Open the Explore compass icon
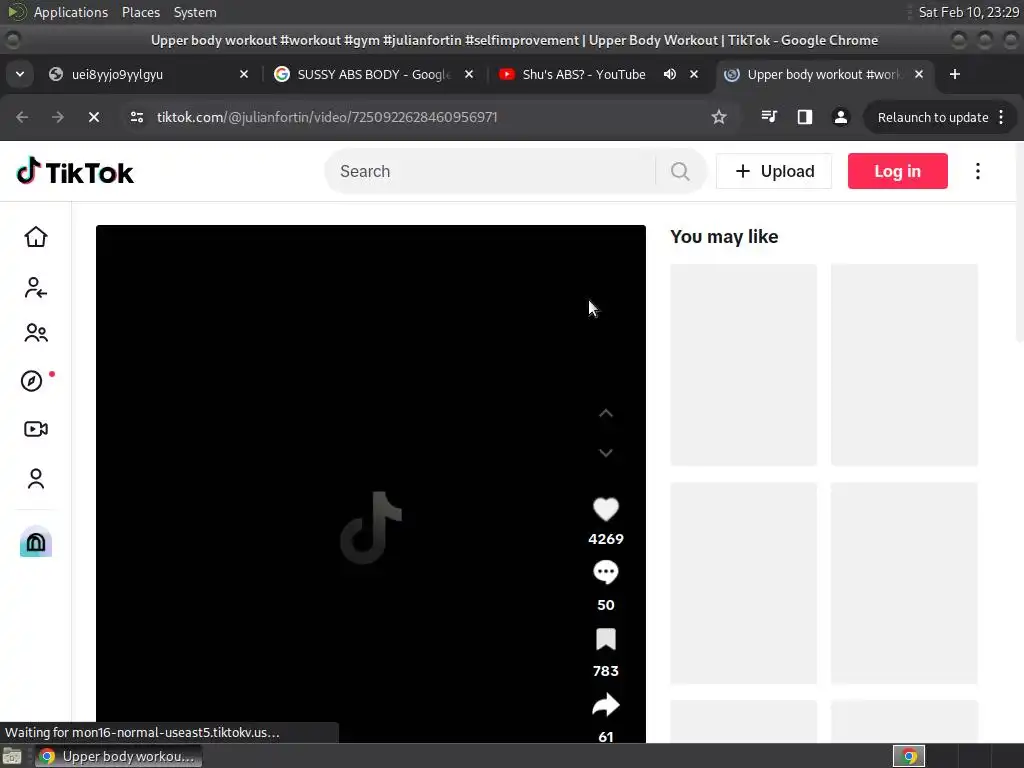The height and width of the screenshot is (768, 1024). (x=31, y=381)
